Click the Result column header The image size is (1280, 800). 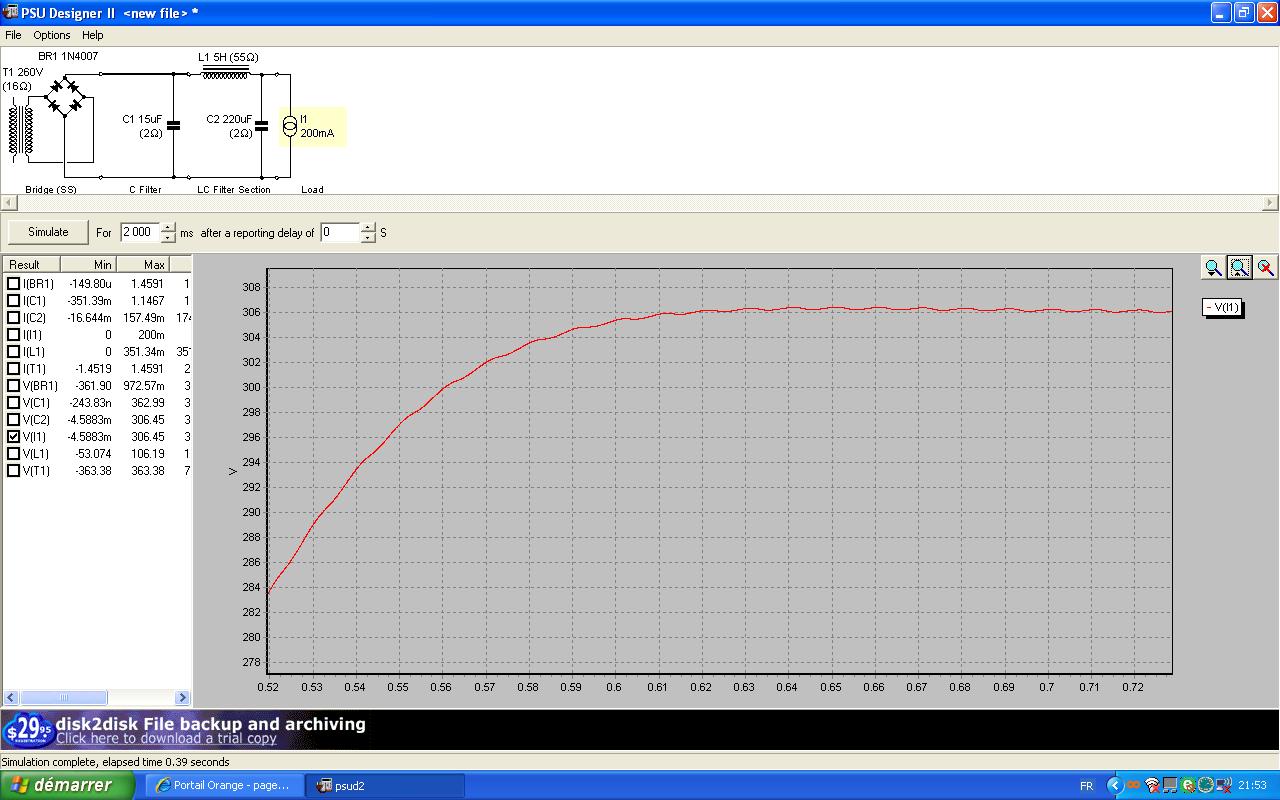[31, 265]
